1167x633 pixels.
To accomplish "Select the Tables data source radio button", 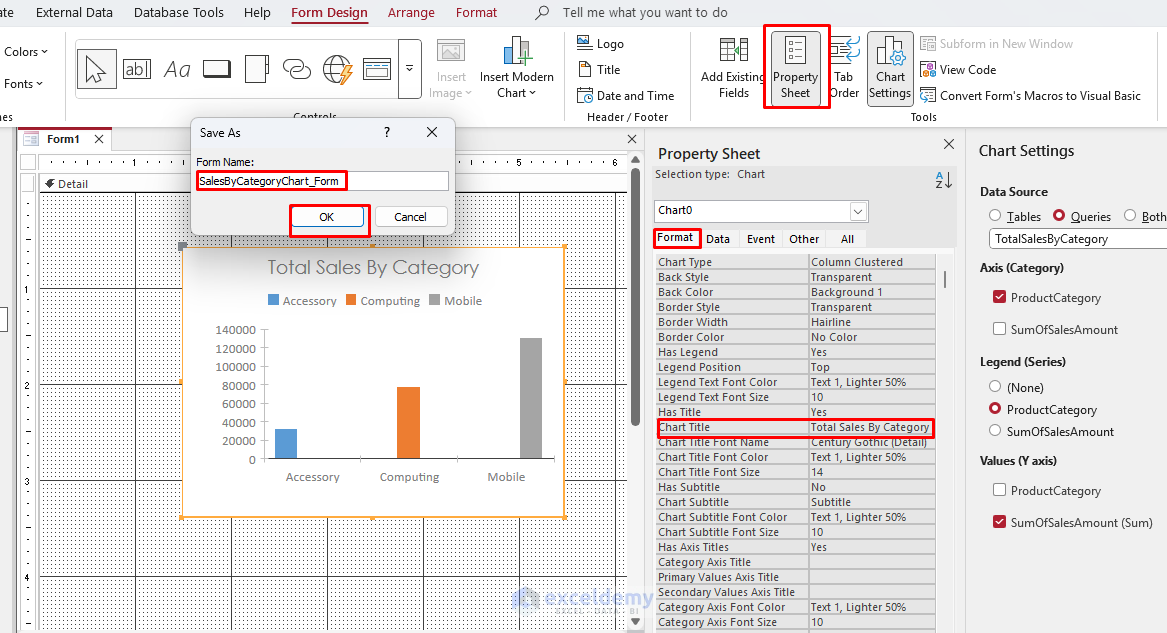I will (x=995, y=216).
